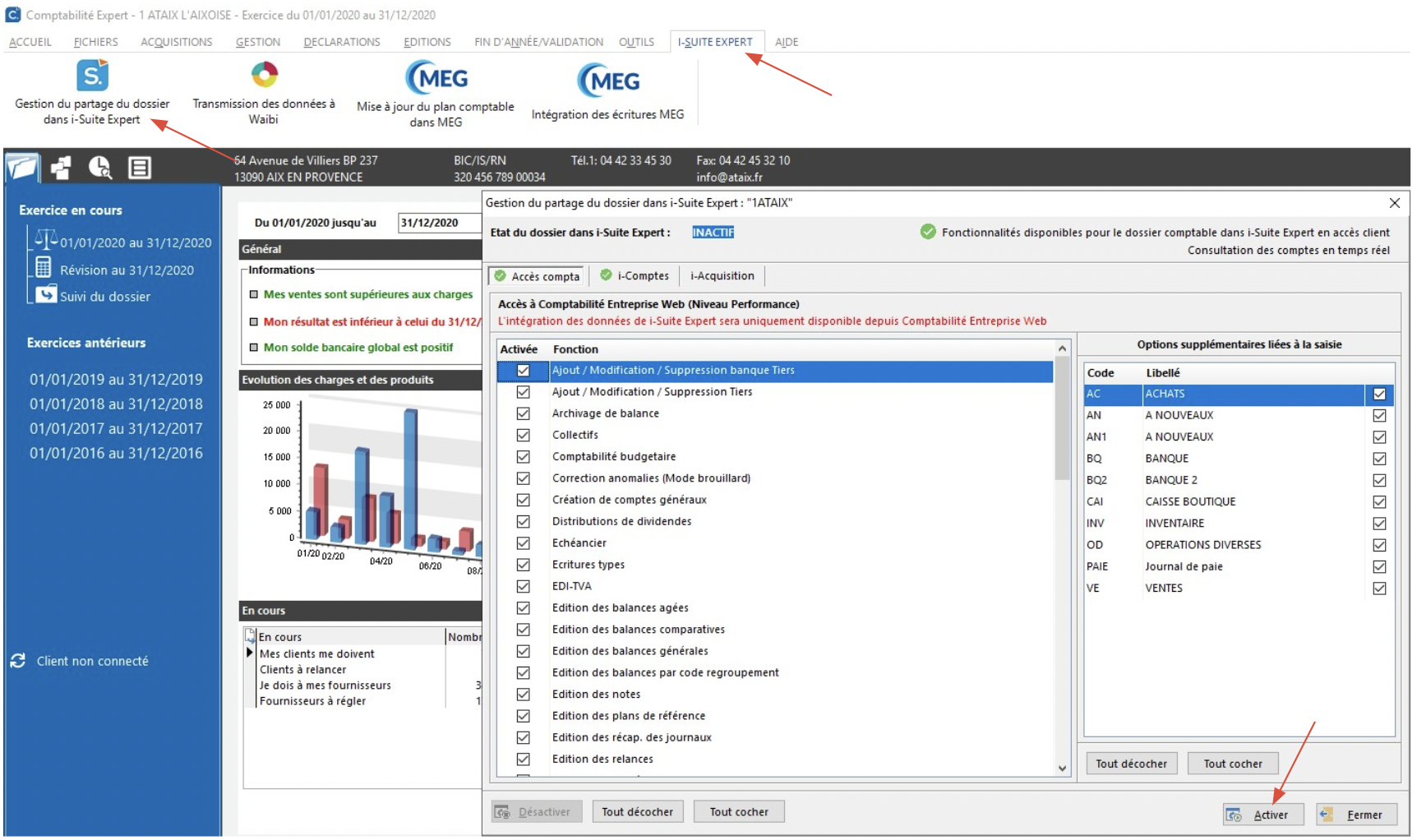Select the folder icon in the dark toolbar
Screen dimensions: 1417x840
click(x=22, y=168)
